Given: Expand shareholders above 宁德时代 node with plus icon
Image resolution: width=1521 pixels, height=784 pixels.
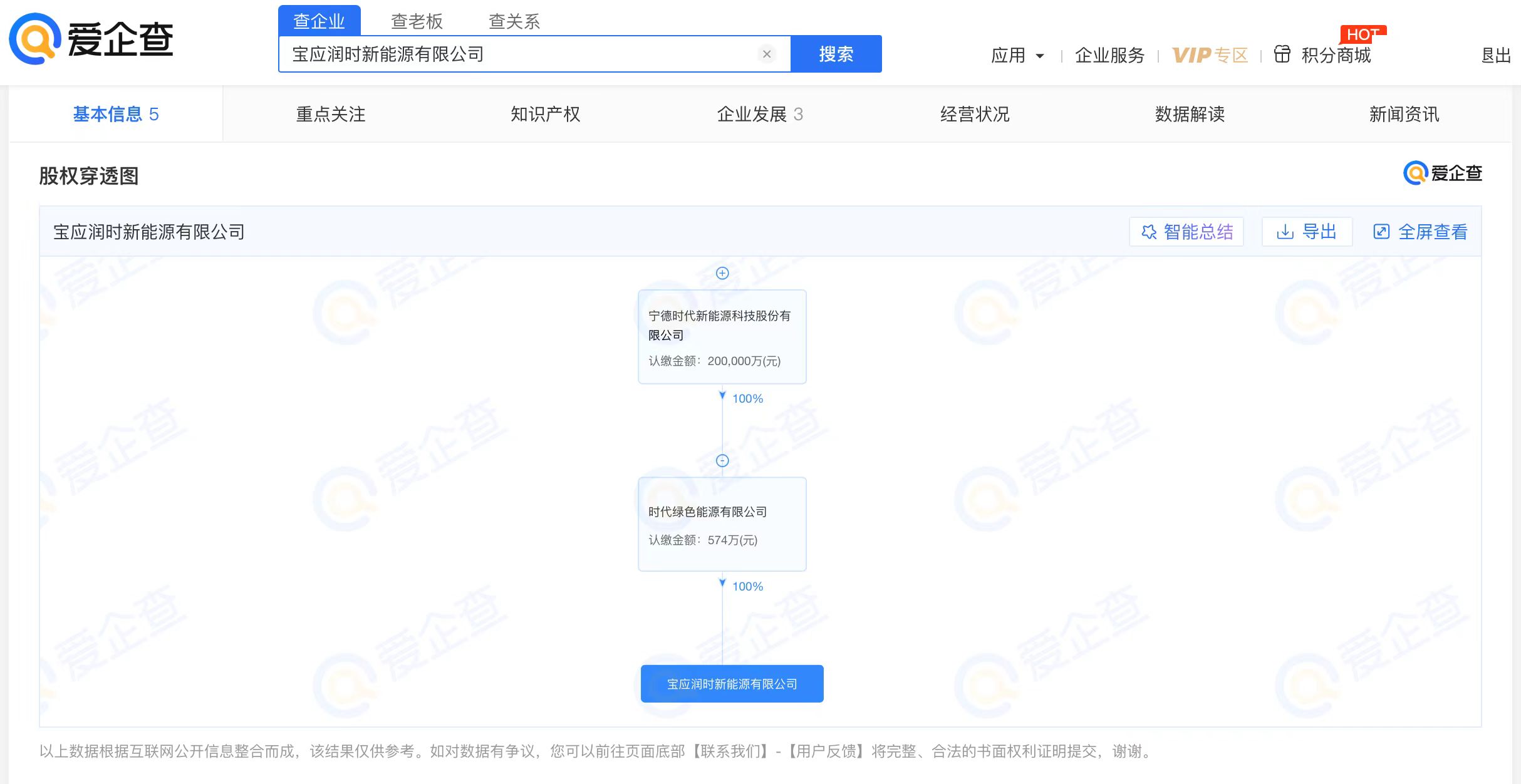Looking at the screenshot, I should [x=722, y=273].
